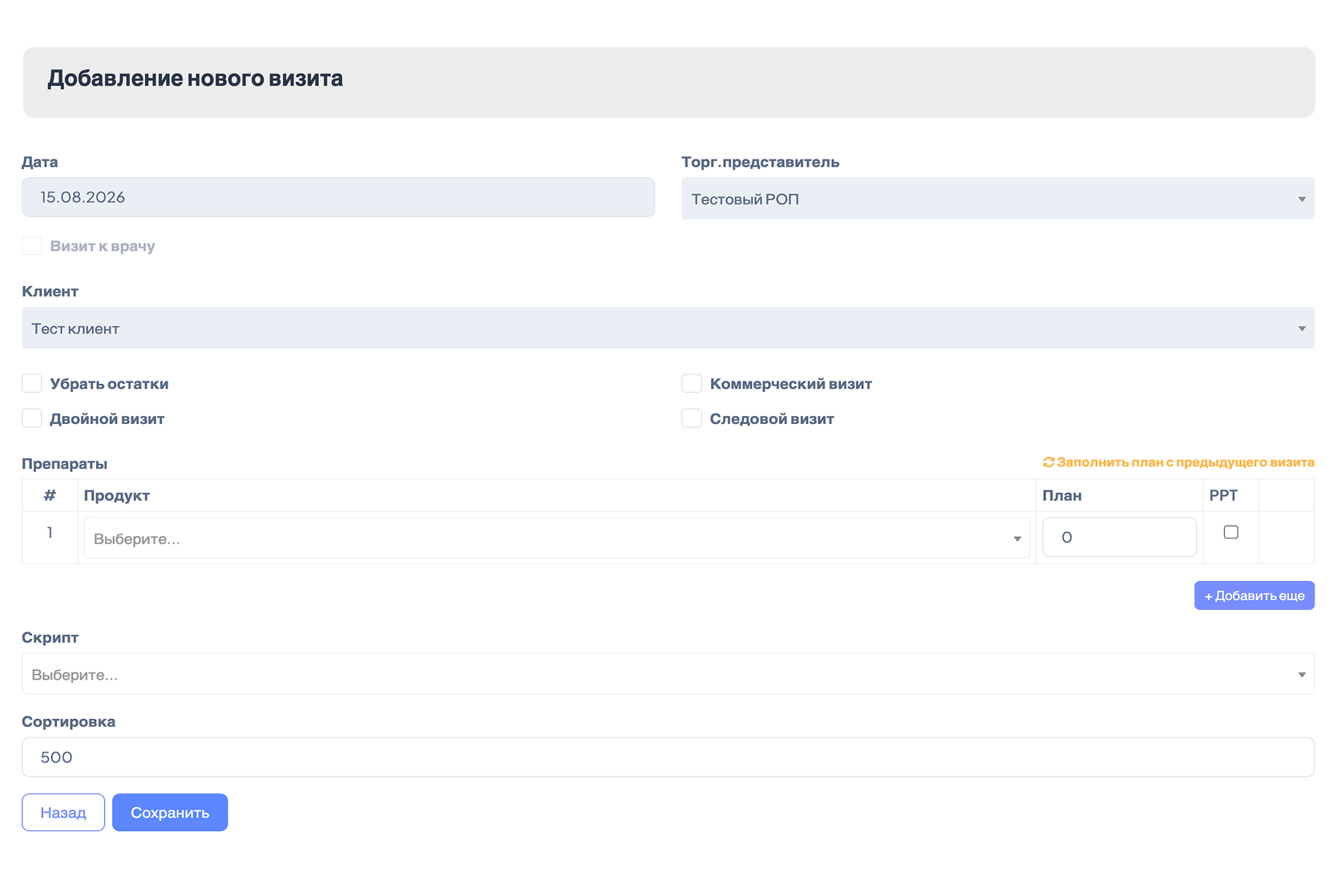Open the Торг.представитель dropdown
The height and width of the screenshot is (896, 1341).
point(998,199)
